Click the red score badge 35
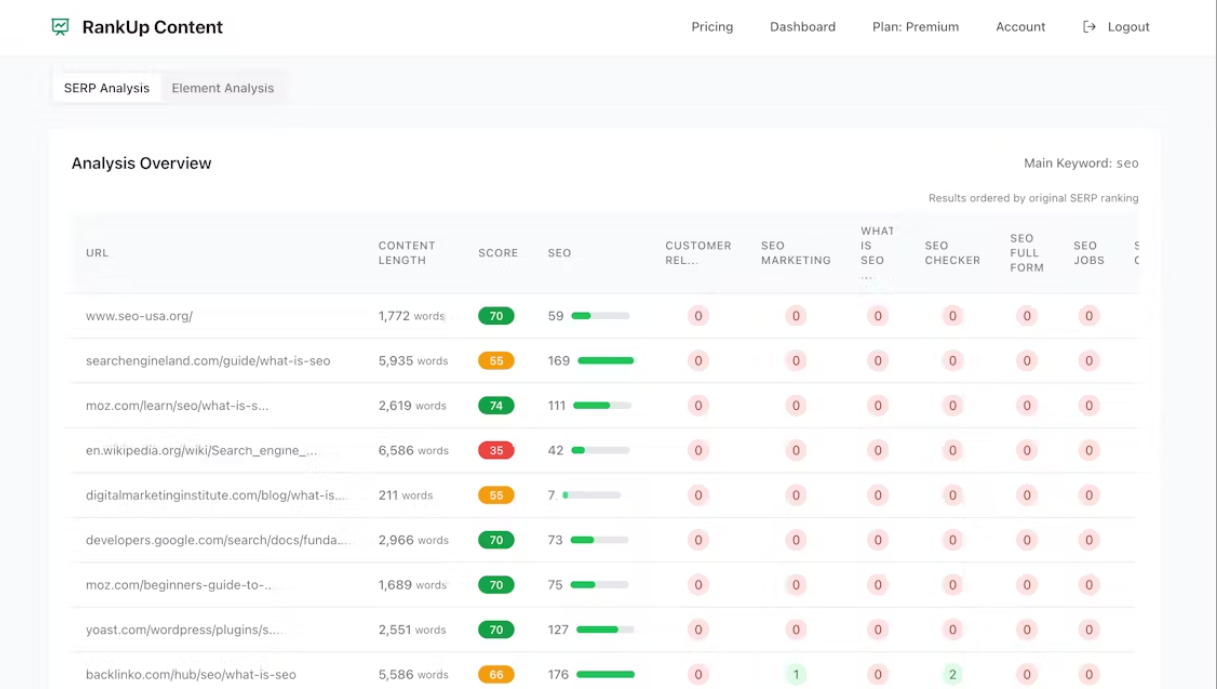Screen dimensions: 1217x689 (496, 451)
